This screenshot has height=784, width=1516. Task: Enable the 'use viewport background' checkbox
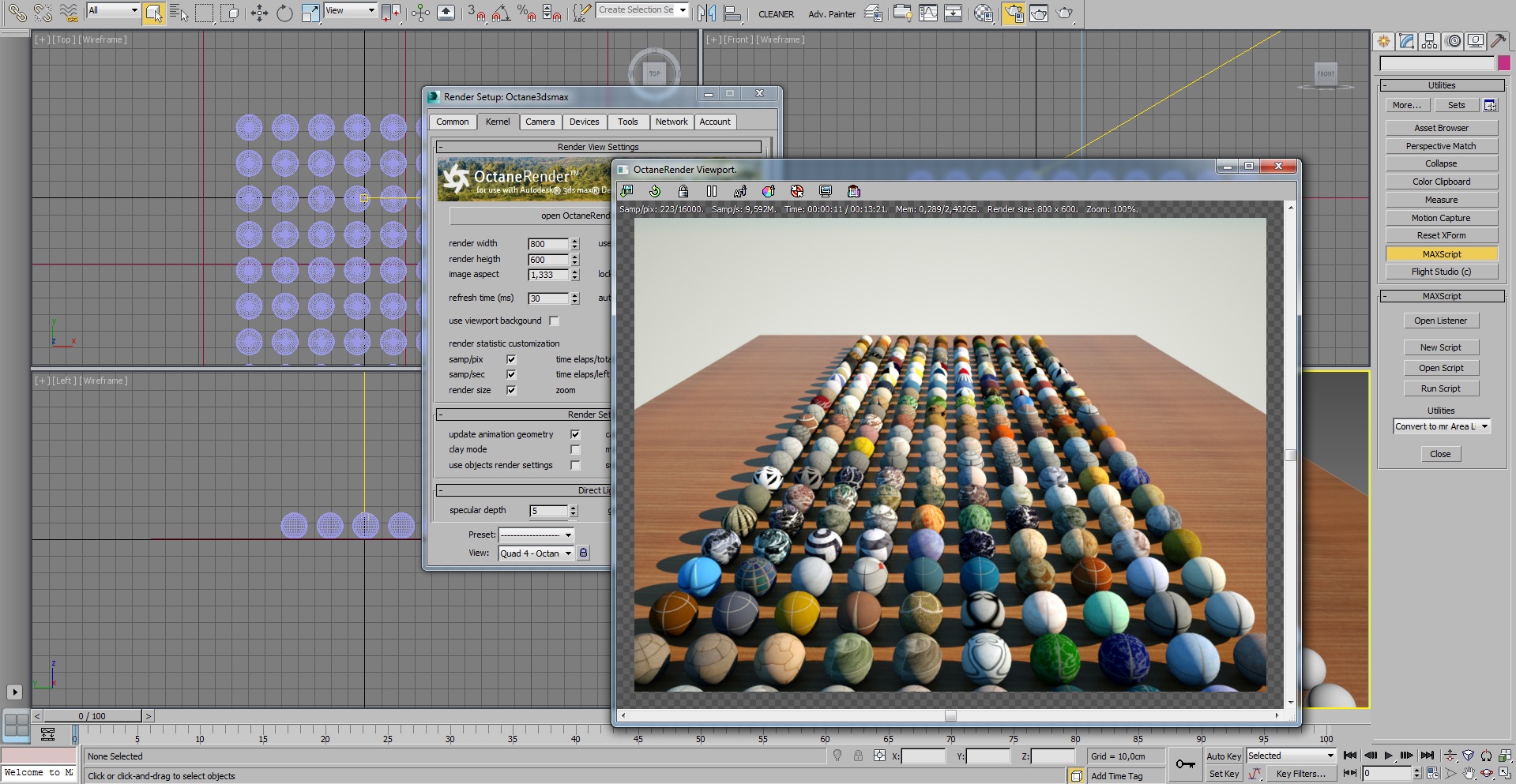click(x=554, y=321)
